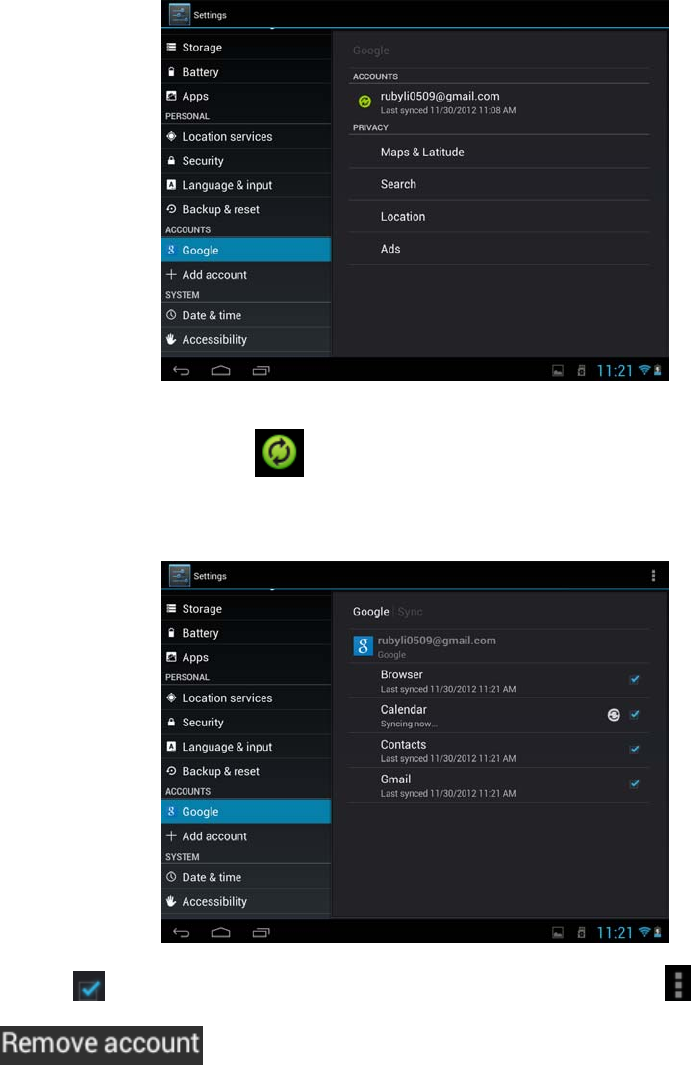
Task: Open the Search privacy option
Action: [x=499, y=184]
